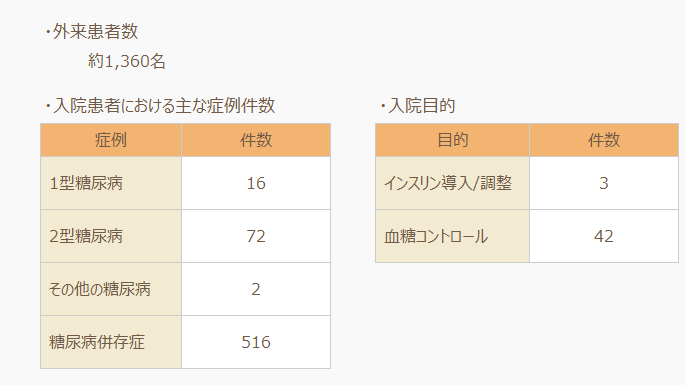Viewport: 686px width, 385px height.
Task: Click the 入院目的 section heading
Action: 422,105
